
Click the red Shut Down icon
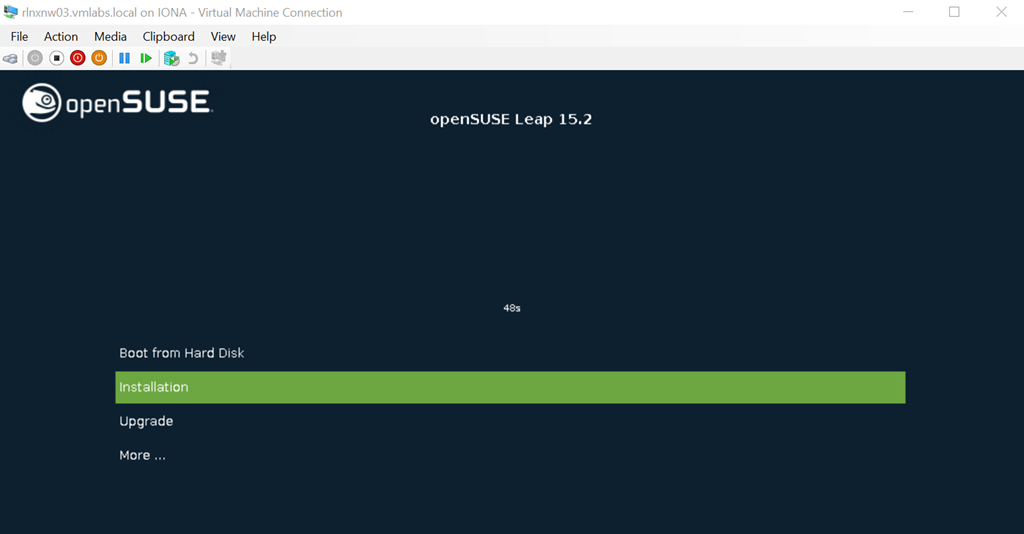[x=78, y=58]
